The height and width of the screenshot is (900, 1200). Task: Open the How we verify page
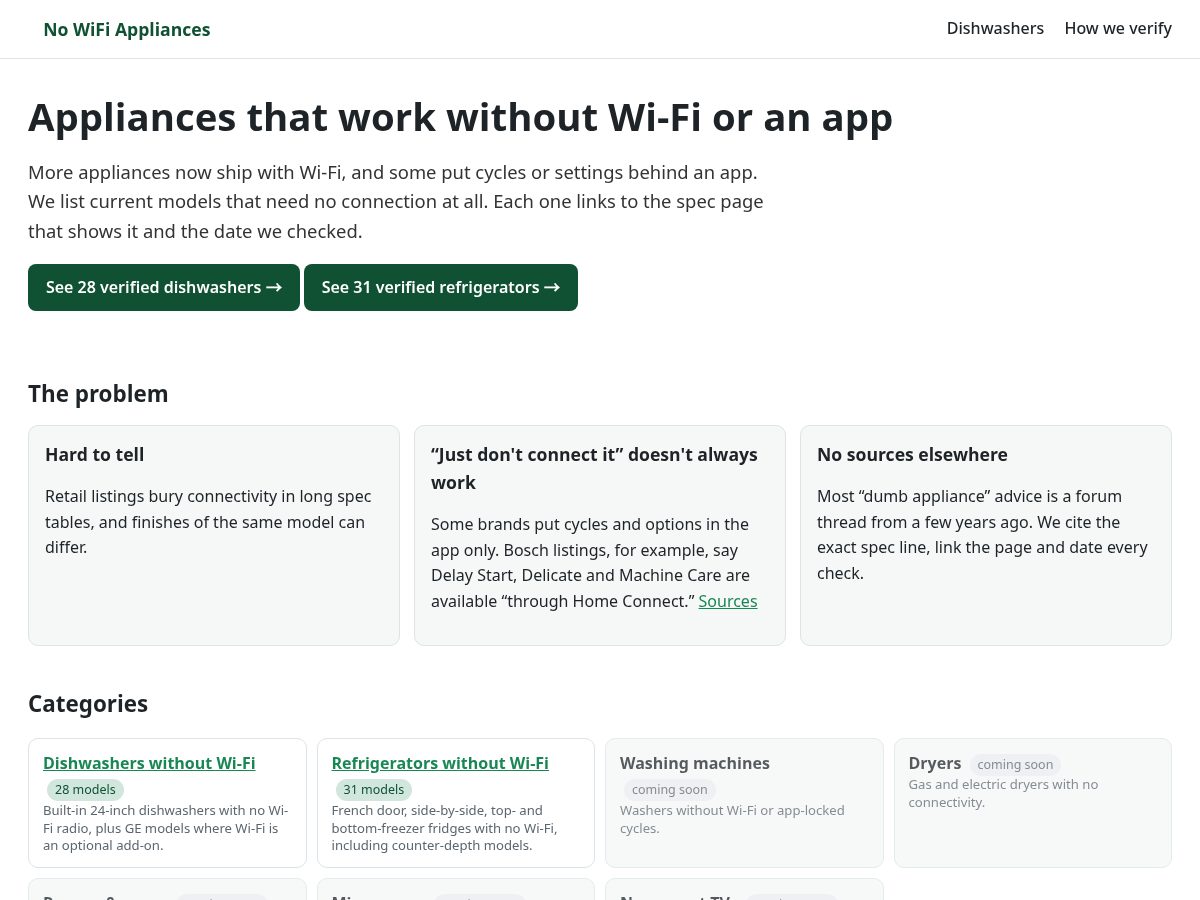[x=1118, y=29]
